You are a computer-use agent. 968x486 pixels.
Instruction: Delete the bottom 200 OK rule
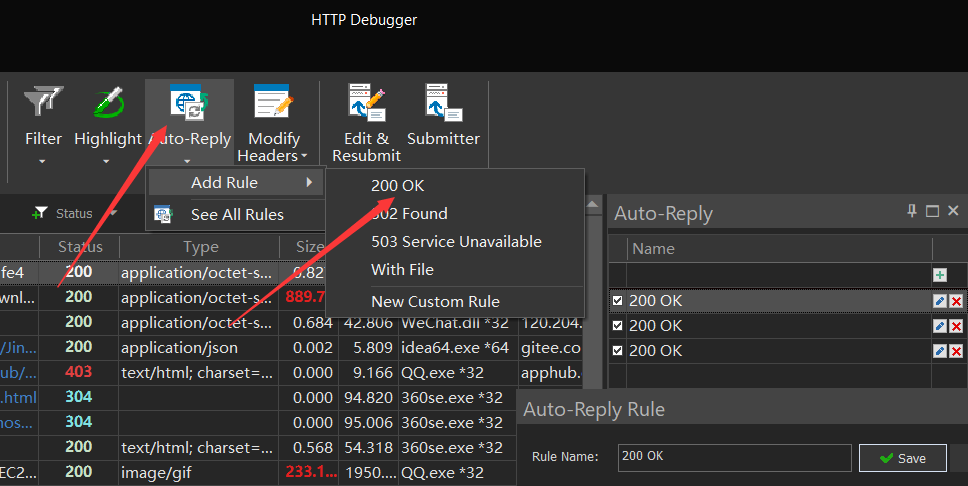point(956,351)
